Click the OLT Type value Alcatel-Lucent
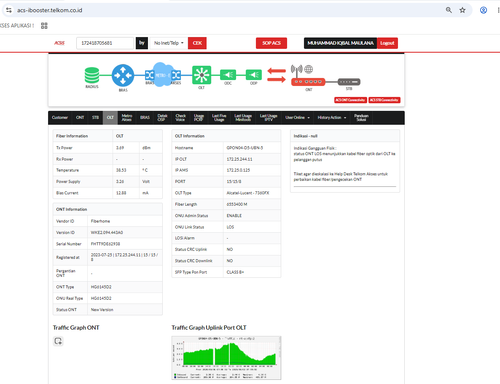The image size is (500, 384). tap(248, 193)
